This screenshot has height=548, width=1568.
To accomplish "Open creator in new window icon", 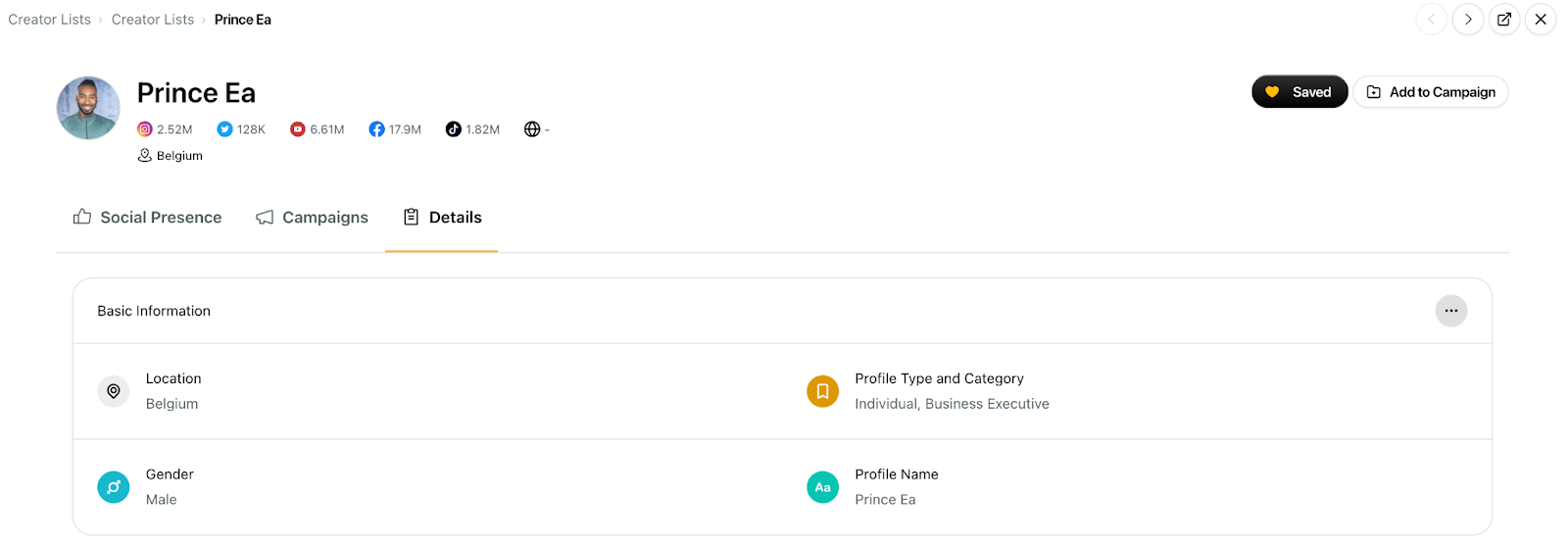I will (1504, 20).
